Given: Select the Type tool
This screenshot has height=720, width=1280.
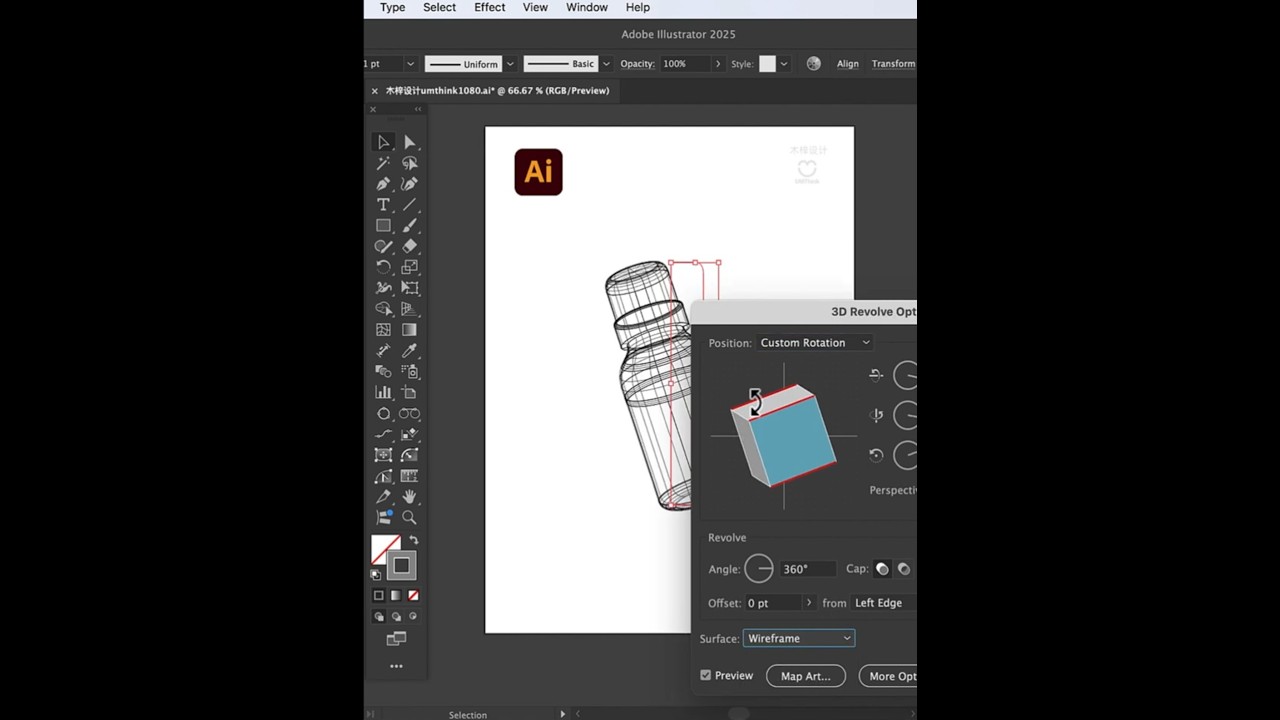Looking at the screenshot, I should [383, 205].
